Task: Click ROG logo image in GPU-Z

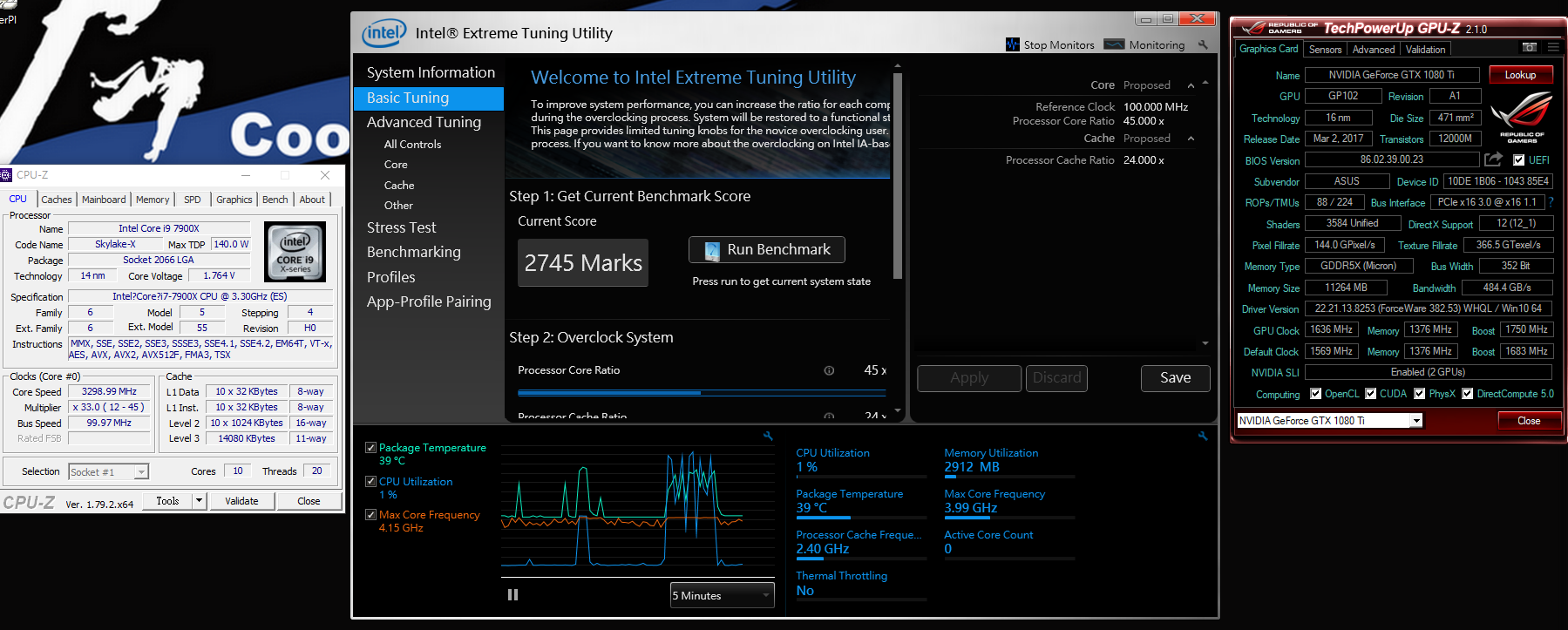Action: coord(1522,116)
